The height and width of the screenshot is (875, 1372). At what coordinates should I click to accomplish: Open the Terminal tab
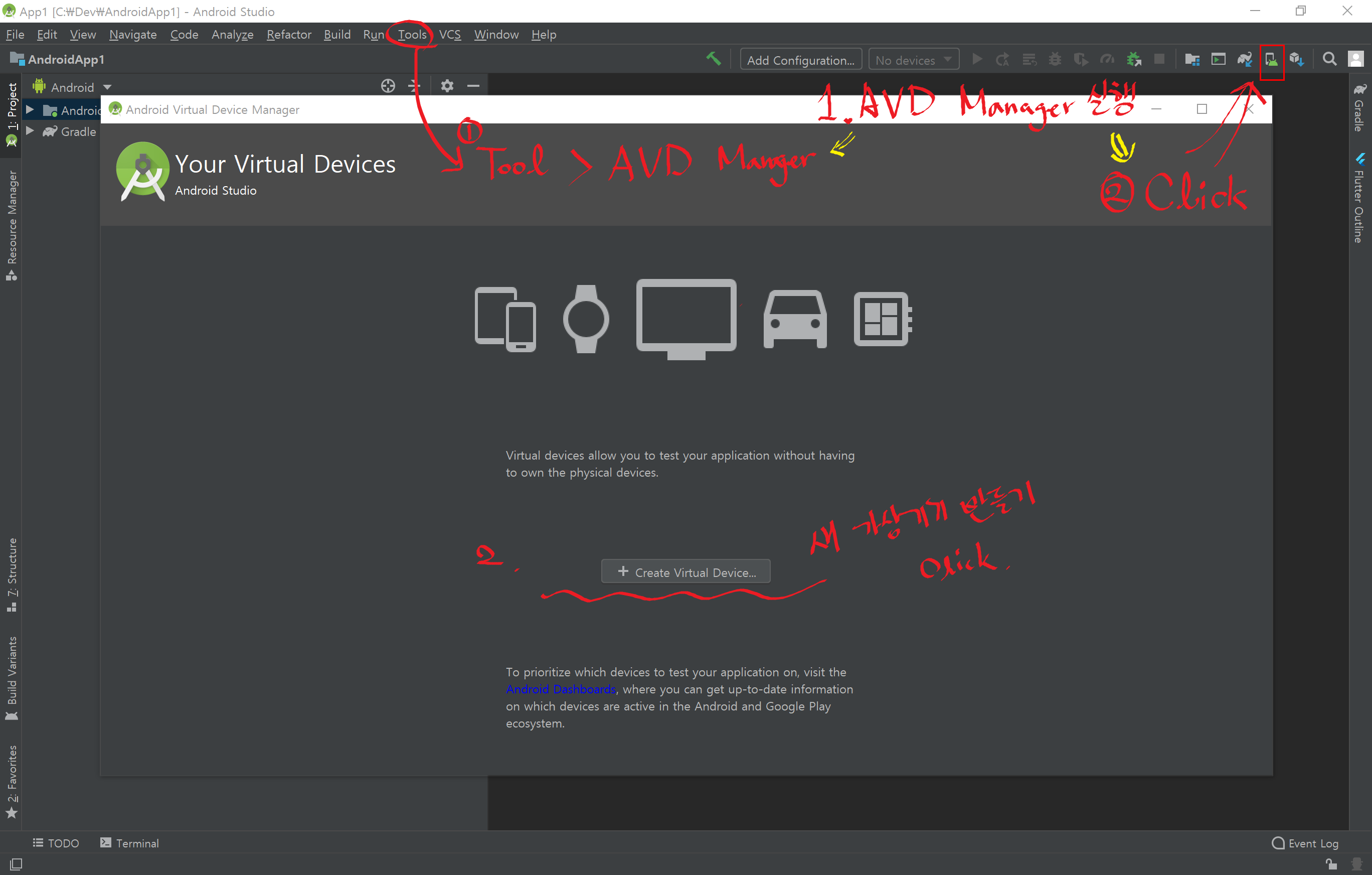tap(130, 843)
